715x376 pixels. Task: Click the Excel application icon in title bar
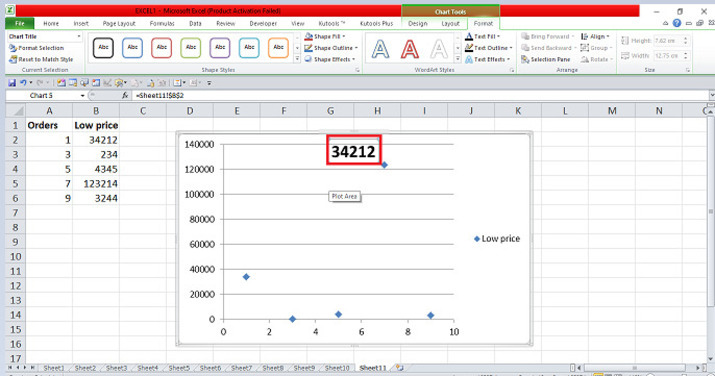pyautogui.click(x=10, y=10)
